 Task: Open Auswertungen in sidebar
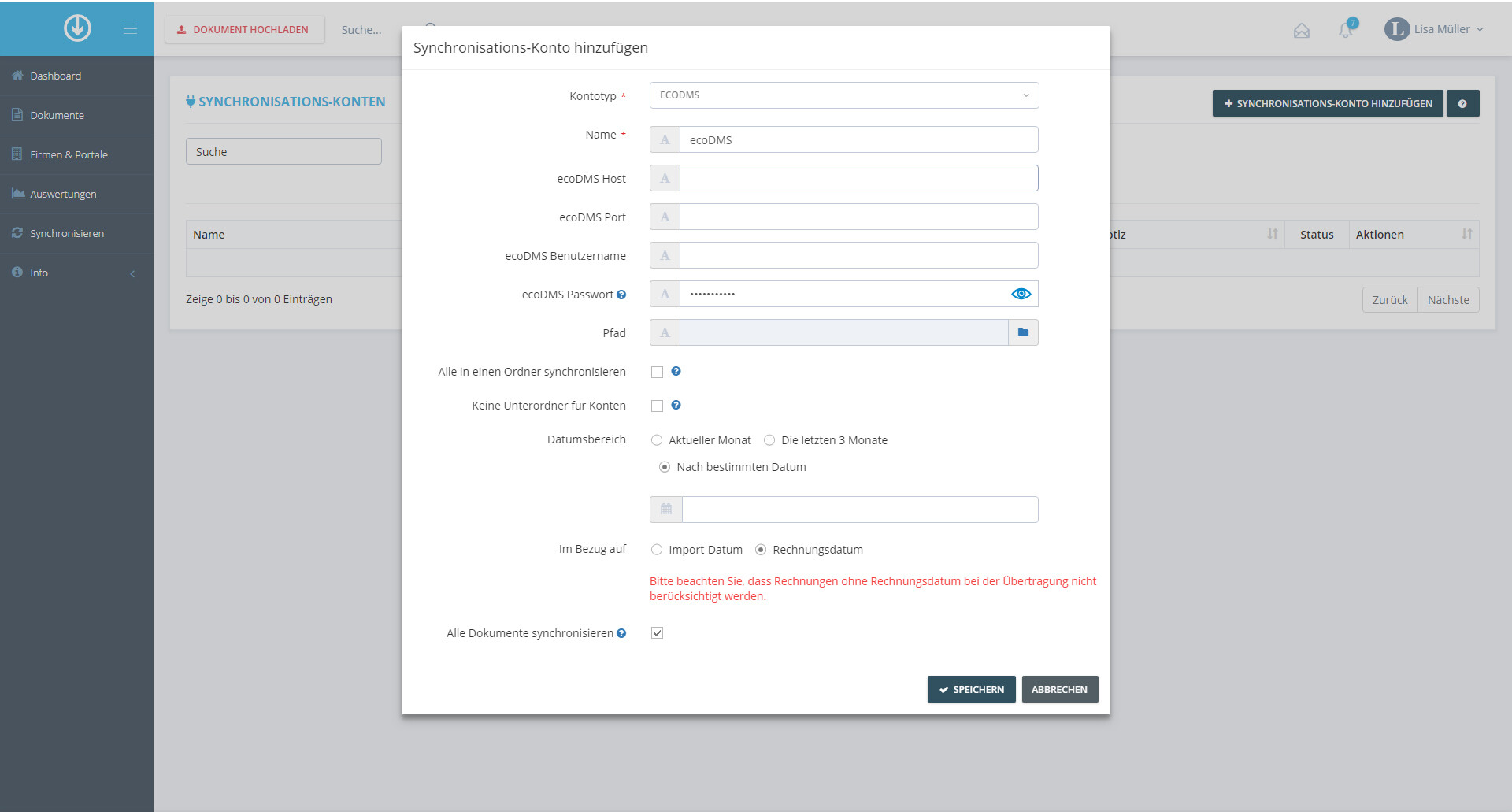76,194
